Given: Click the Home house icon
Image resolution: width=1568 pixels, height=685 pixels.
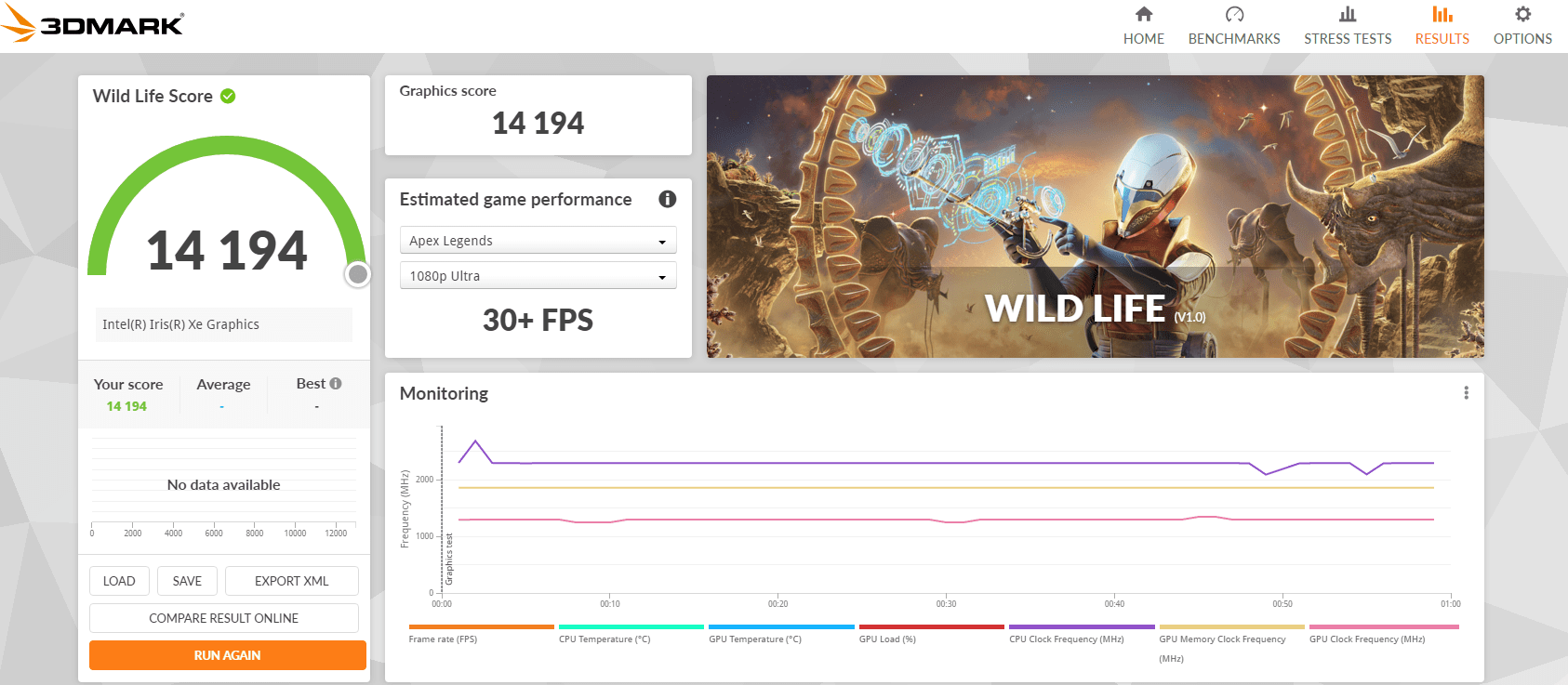Looking at the screenshot, I should 1144,14.
